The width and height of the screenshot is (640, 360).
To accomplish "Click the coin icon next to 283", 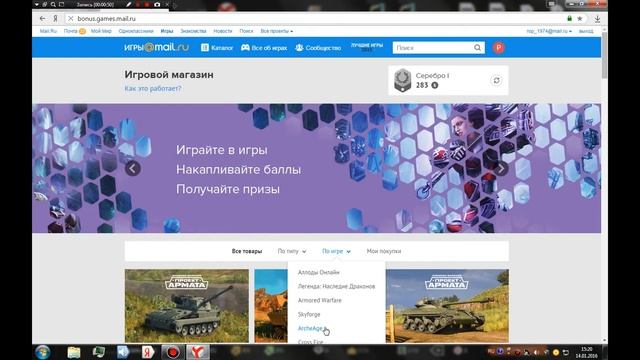I will point(435,85).
